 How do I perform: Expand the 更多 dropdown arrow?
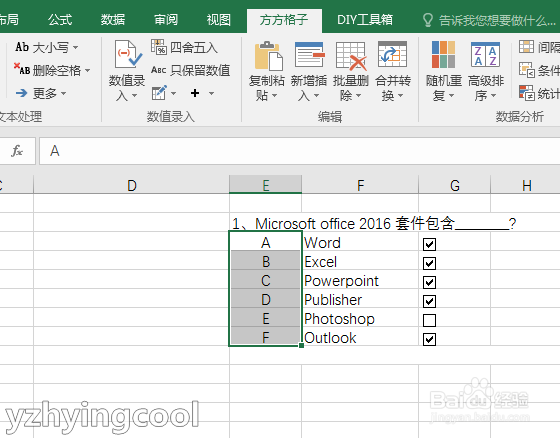coord(63,94)
